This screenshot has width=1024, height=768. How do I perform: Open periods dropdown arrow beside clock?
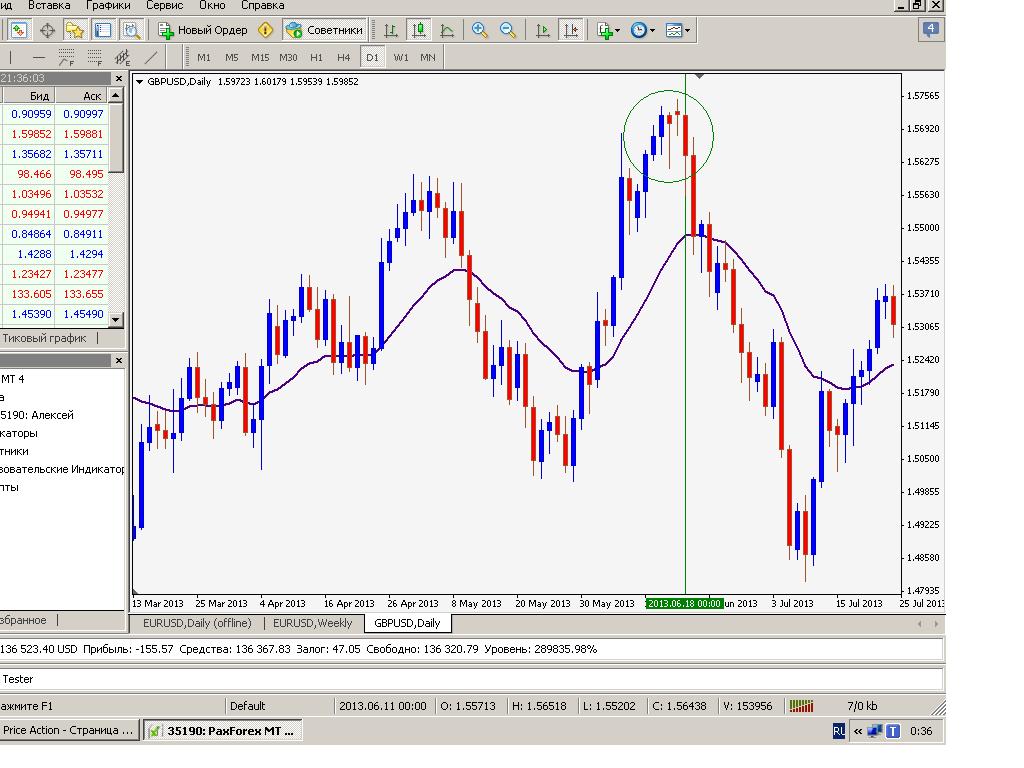click(652, 30)
